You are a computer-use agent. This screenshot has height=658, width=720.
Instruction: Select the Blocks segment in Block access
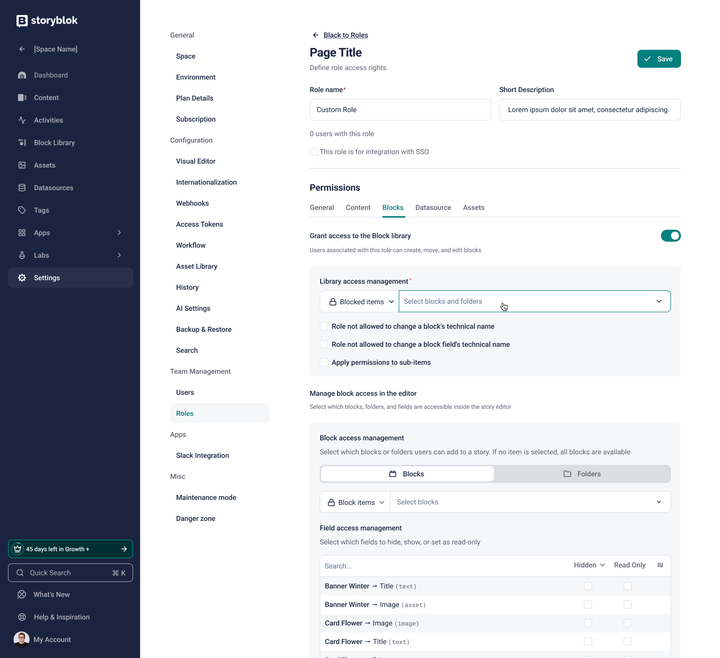tap(407, 474)
